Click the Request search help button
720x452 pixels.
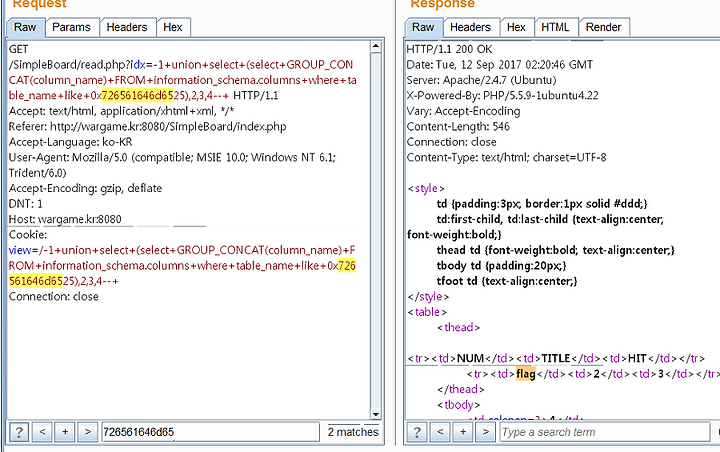[19, 432]
